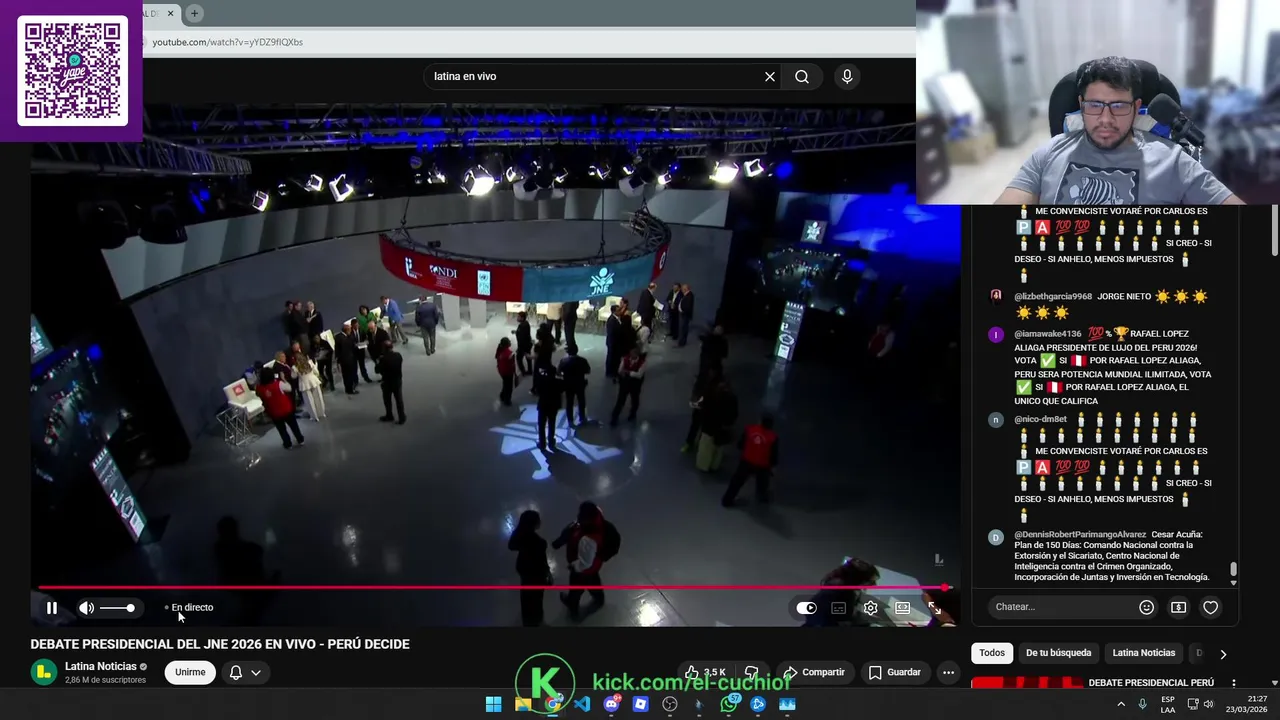Clear the search text with X
Screen dimensions: 1280x720
(770, 76)
